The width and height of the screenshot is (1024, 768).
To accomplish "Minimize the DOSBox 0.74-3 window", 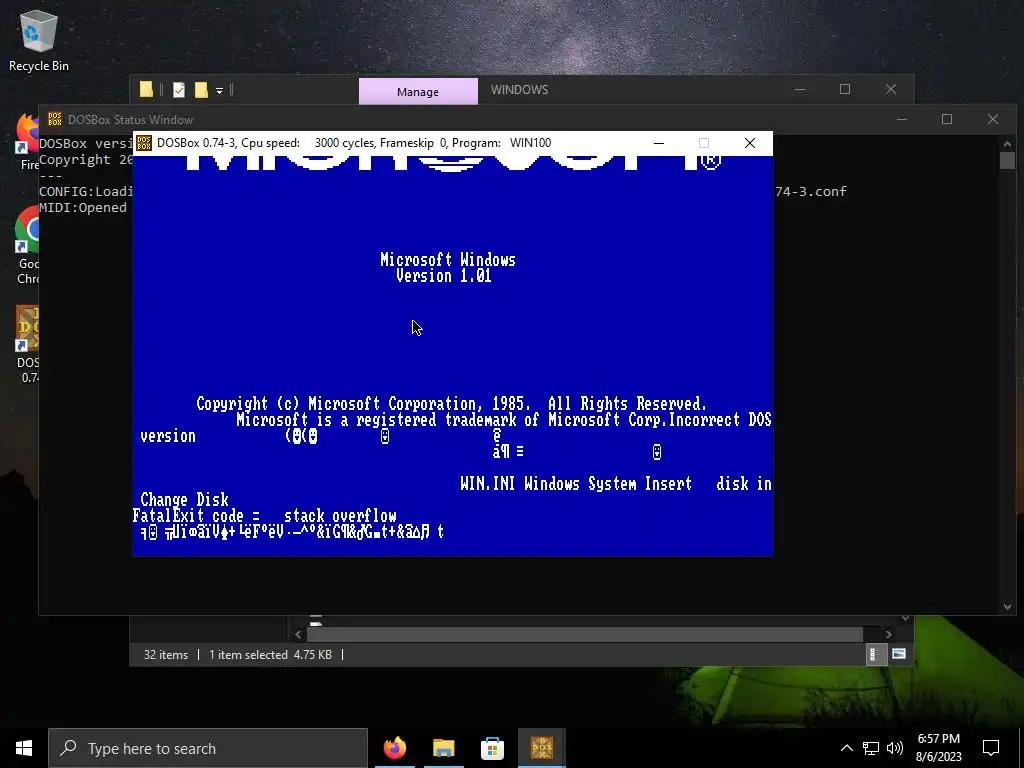I will coord(659,143).
